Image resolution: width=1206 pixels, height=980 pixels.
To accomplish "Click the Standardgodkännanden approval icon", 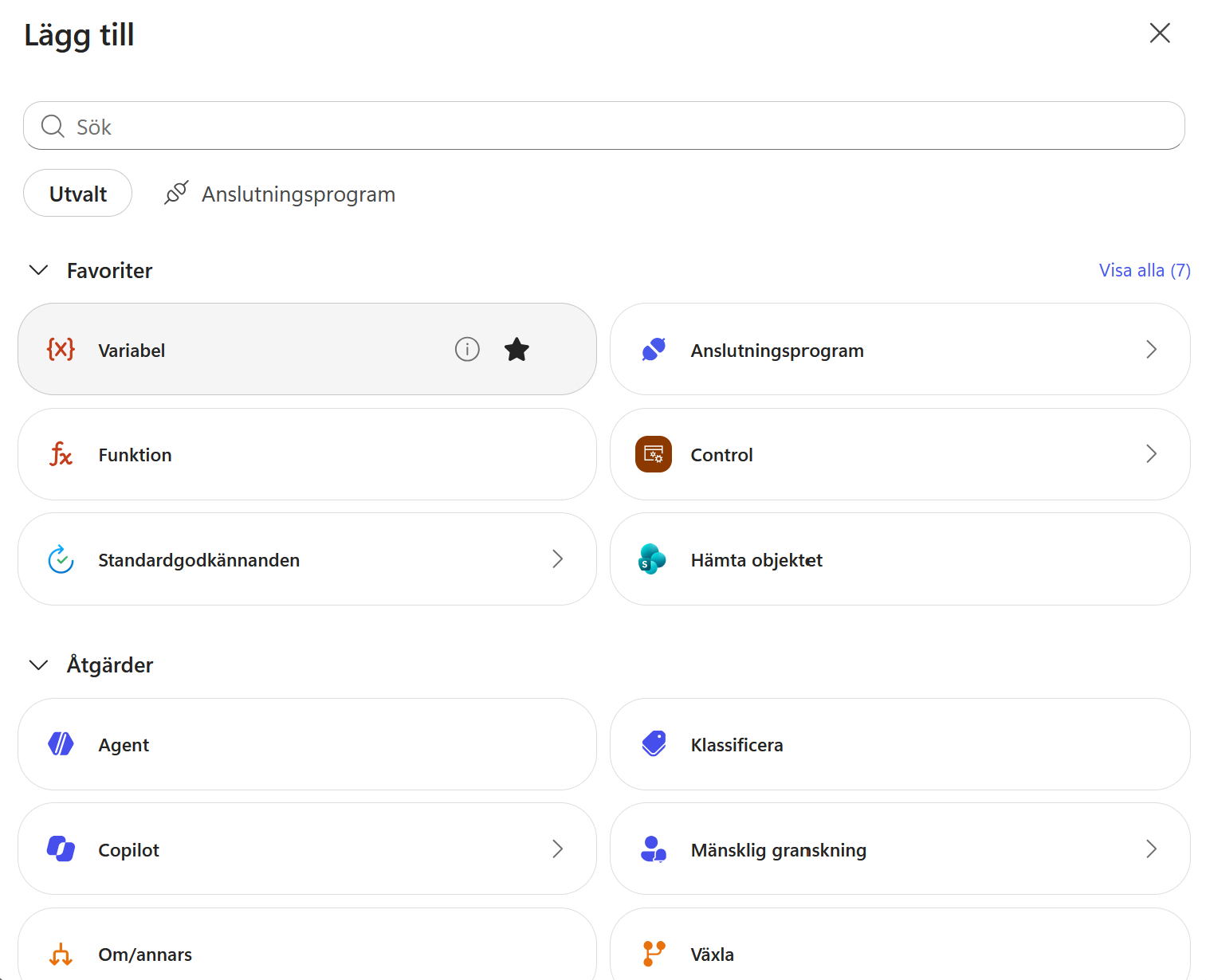I will coord(61,559).
